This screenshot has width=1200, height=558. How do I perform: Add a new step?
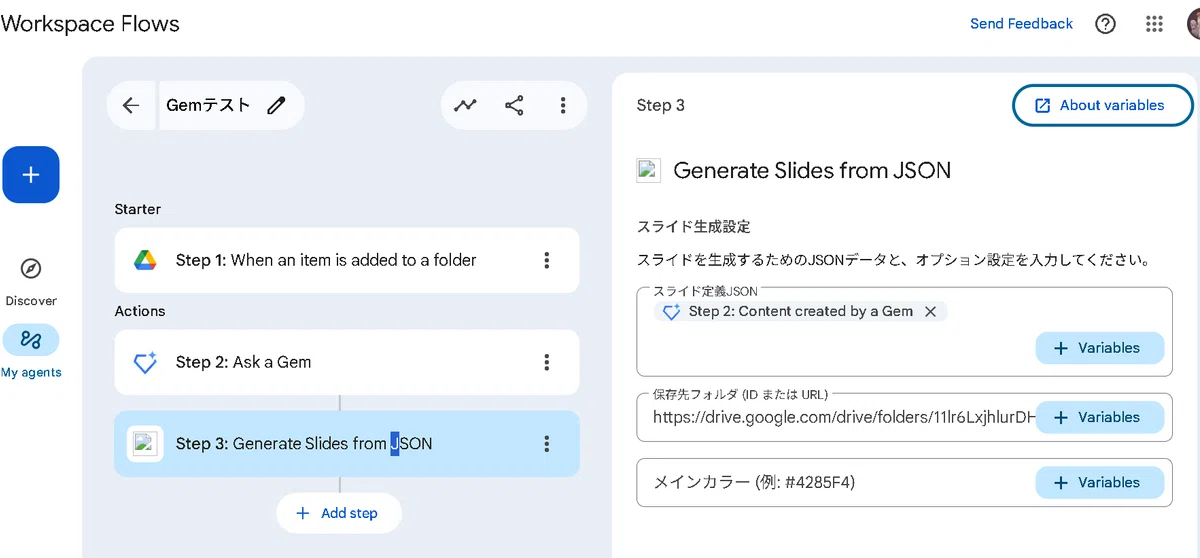click(x=339, y=513)
